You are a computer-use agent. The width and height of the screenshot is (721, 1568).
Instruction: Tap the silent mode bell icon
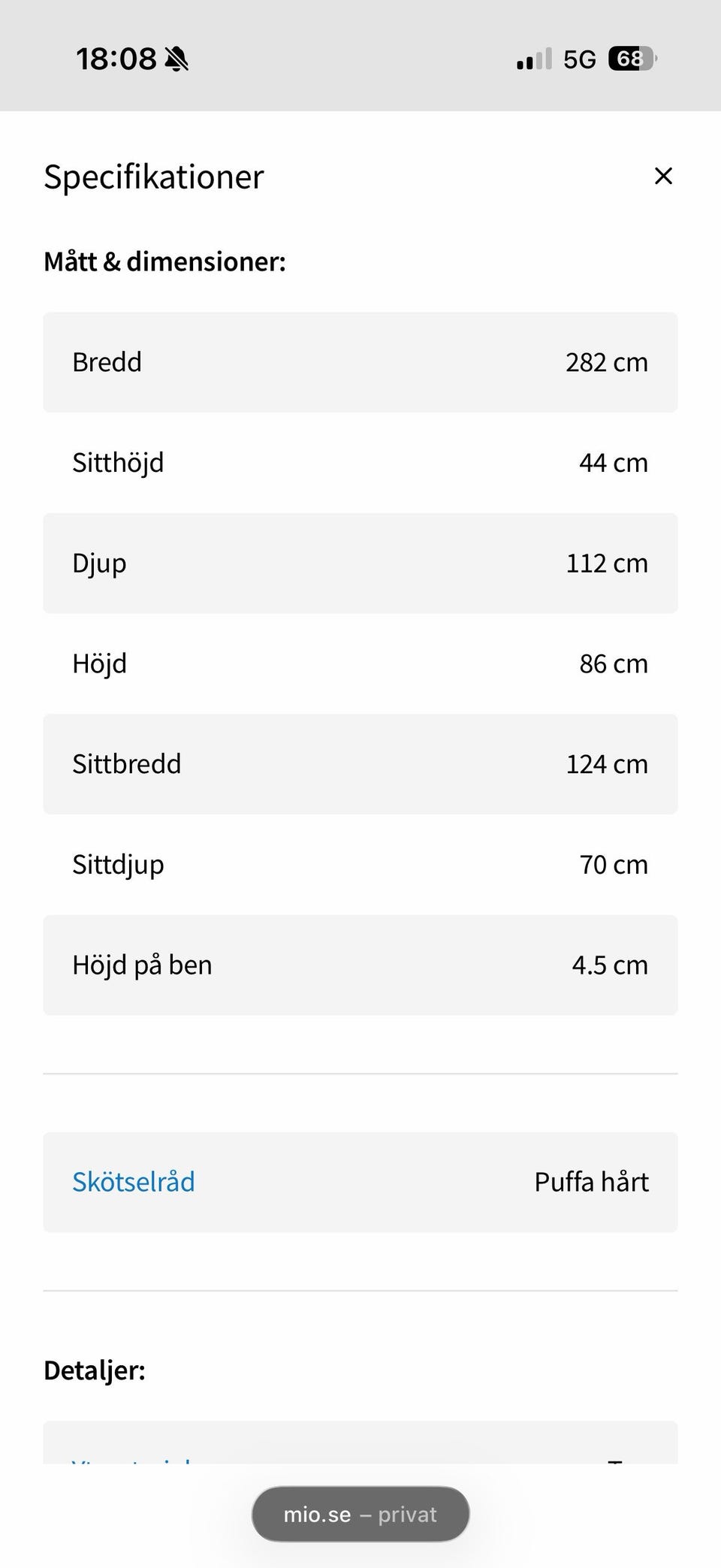pos(177,59)
